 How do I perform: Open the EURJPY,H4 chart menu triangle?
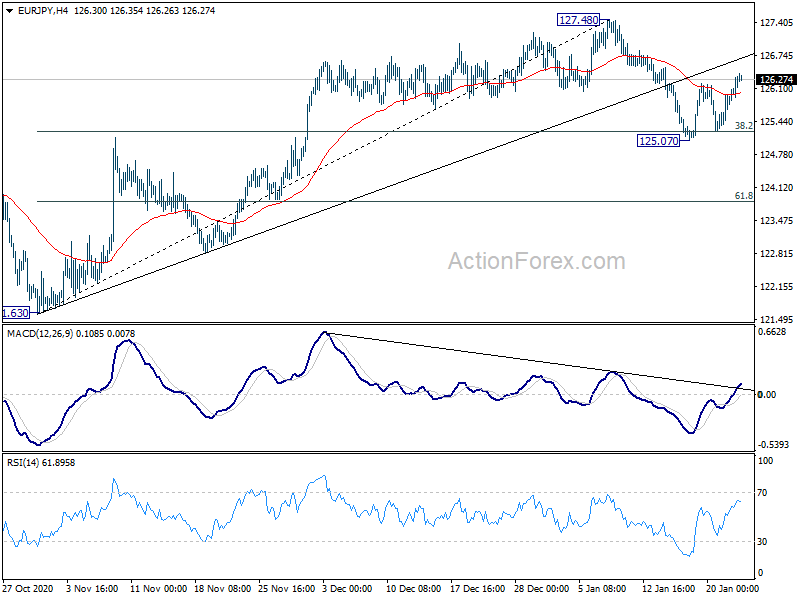10,11
